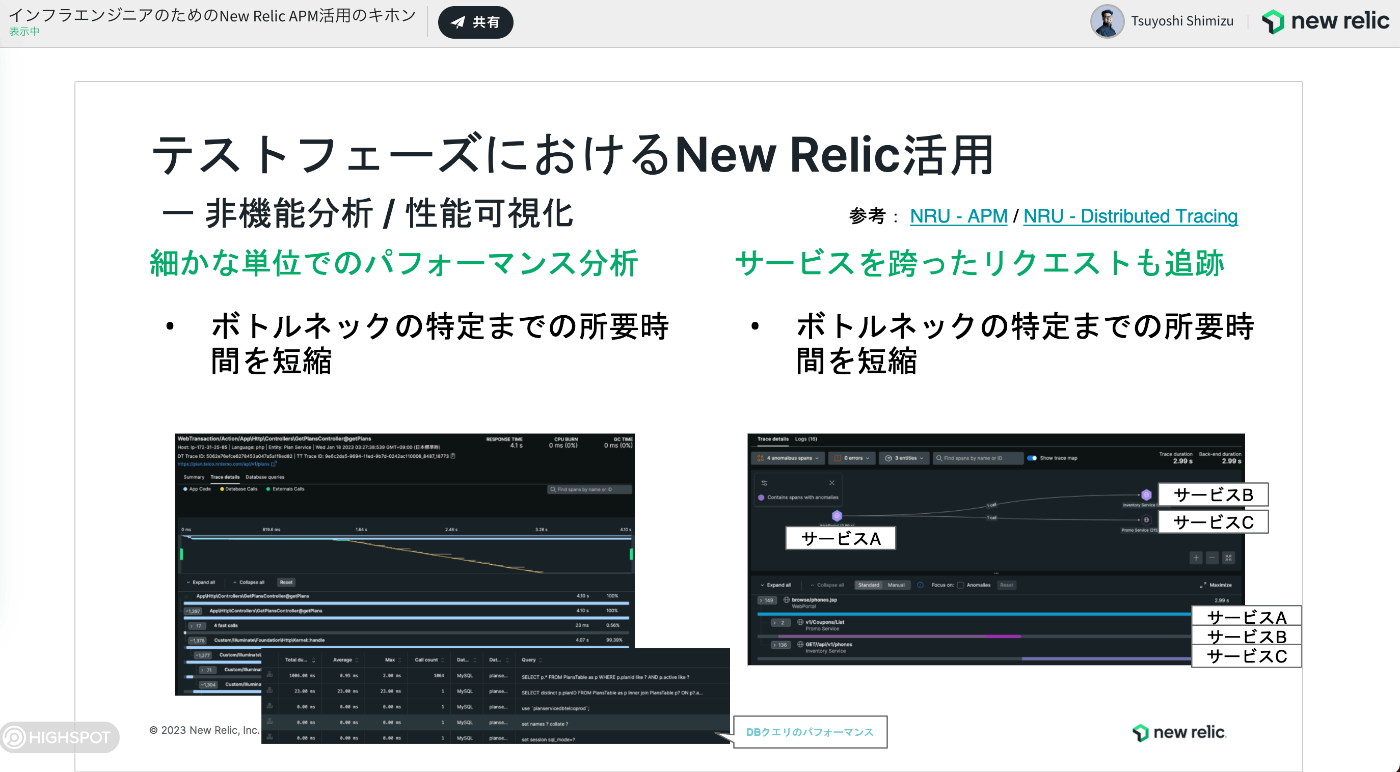Open the NRU - Distributed Tracing link
Image resolution: width=1400 pixels, height=772 pixels.
click(x=1131, y=216)
